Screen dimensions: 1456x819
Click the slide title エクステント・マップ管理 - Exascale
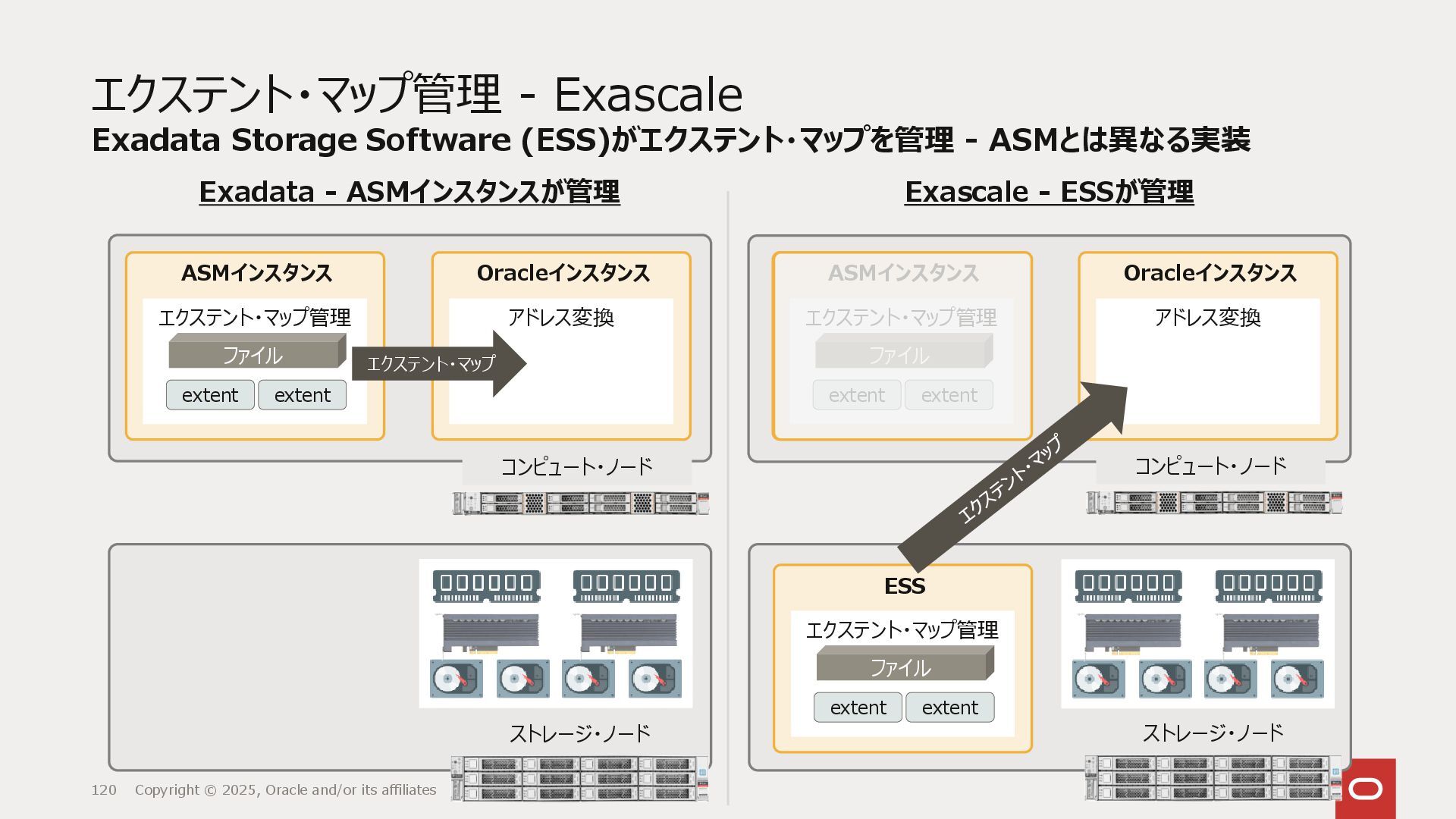point(416,95)
